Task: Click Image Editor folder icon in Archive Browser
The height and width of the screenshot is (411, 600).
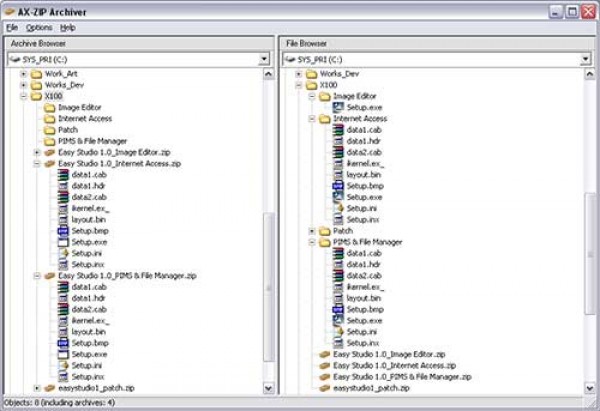Action: [x=49, y=108]
